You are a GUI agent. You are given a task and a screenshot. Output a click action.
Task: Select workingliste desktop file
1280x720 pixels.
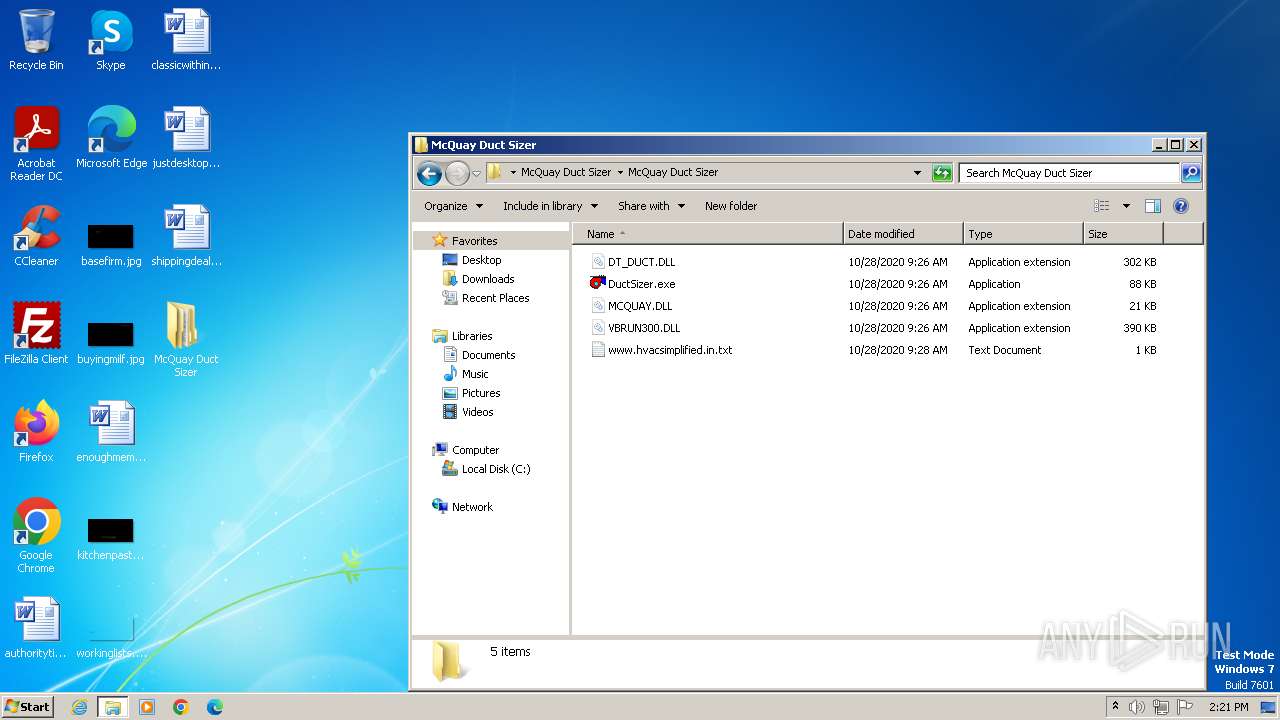tap(111, 636)
